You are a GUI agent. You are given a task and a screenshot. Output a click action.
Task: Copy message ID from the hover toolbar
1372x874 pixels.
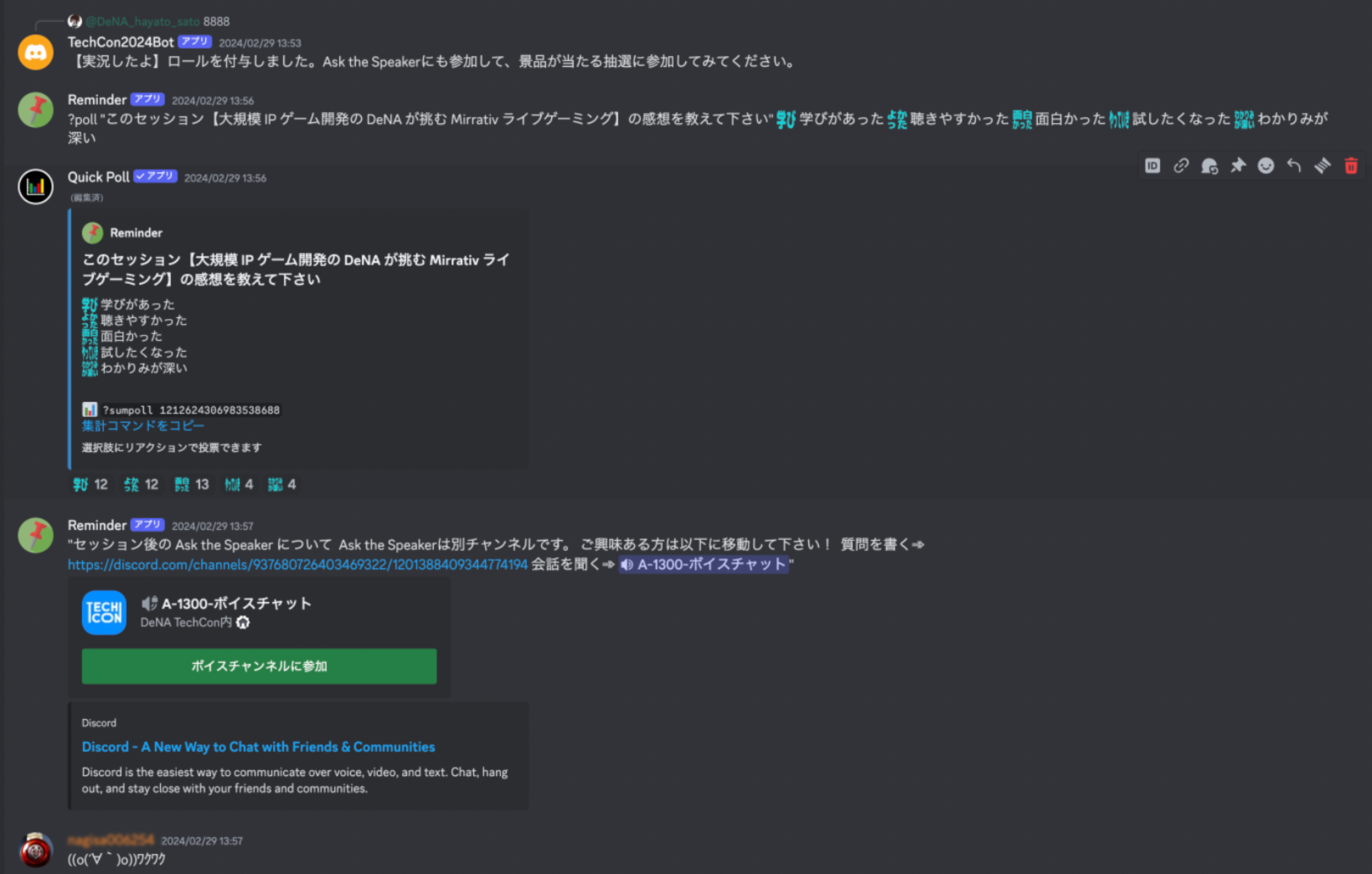coord(1153,166)
